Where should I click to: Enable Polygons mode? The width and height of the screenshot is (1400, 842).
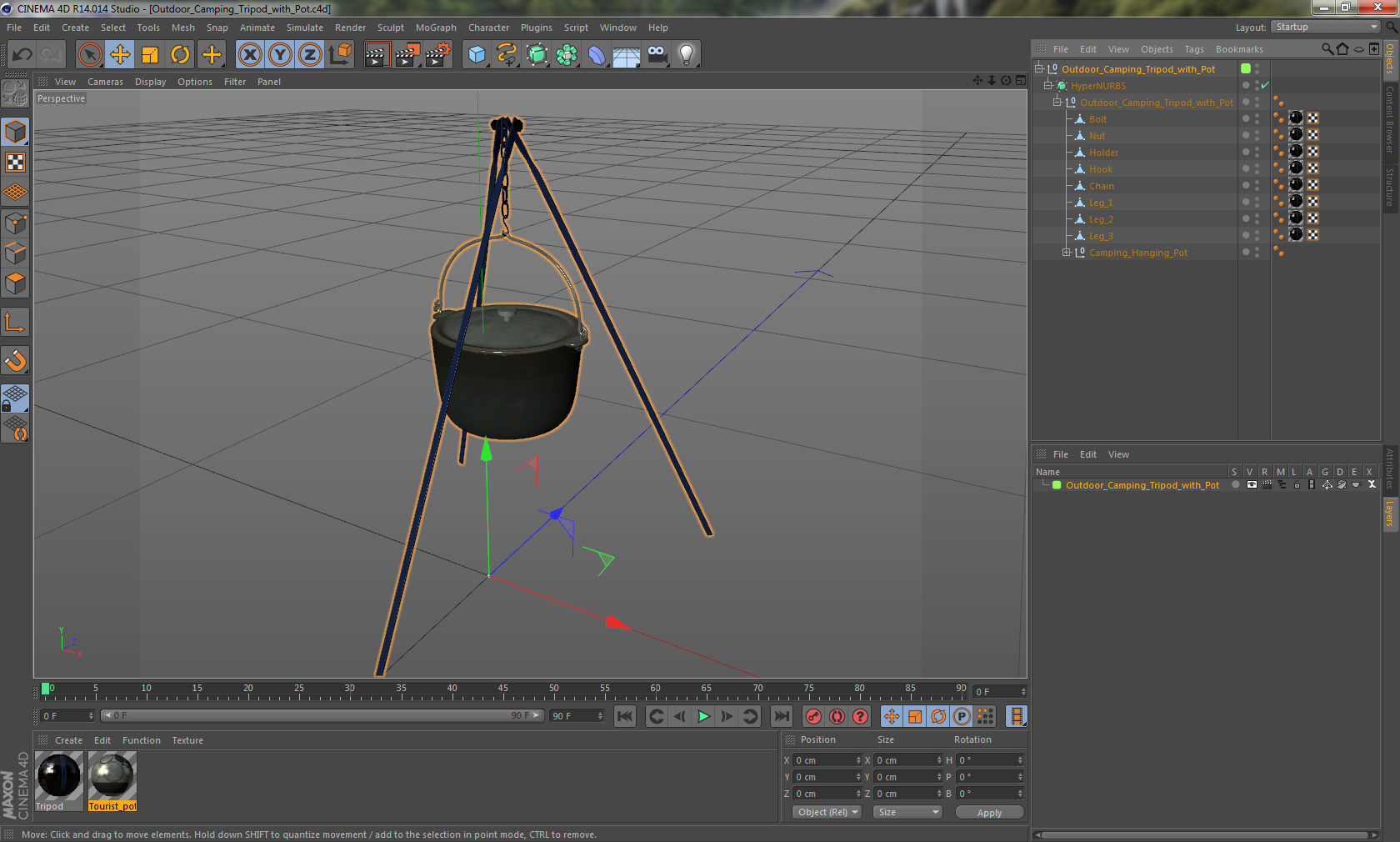pos(15,283)
